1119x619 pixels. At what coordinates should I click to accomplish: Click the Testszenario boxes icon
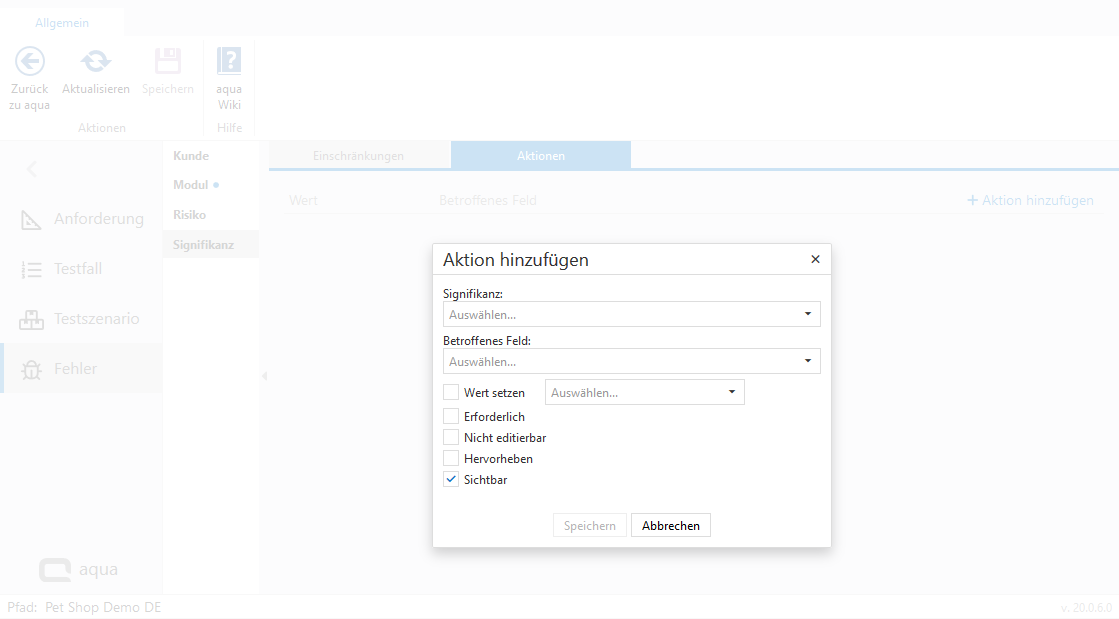[x=32, y=319]
